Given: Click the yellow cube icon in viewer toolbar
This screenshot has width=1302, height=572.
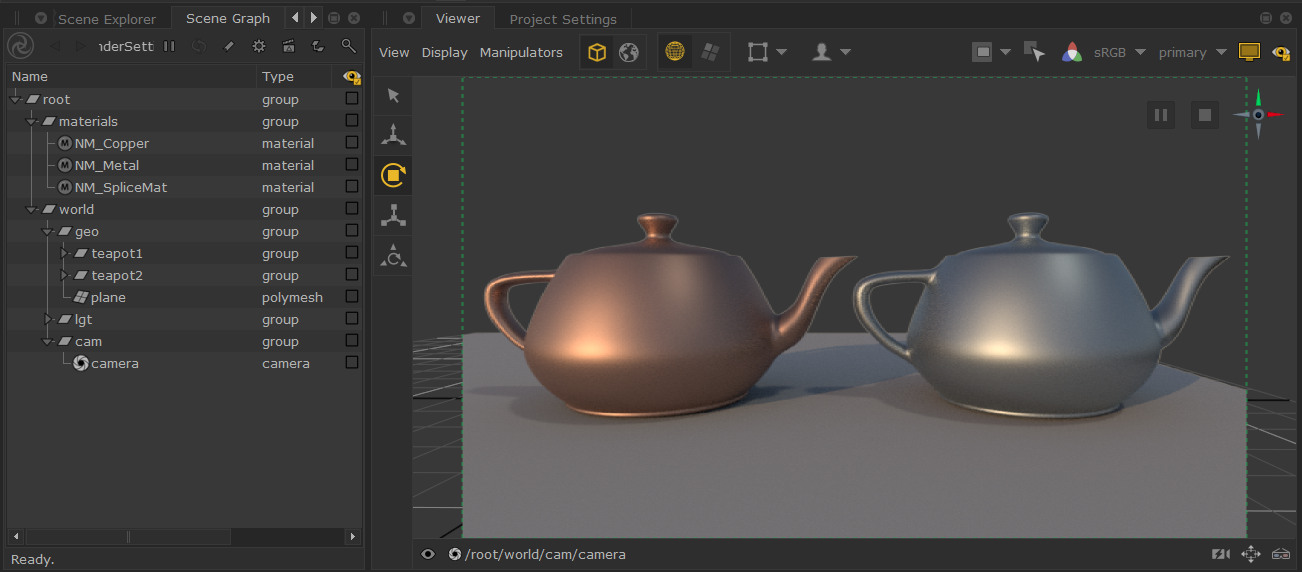Looking at the screenshot, I should [597, 52].
